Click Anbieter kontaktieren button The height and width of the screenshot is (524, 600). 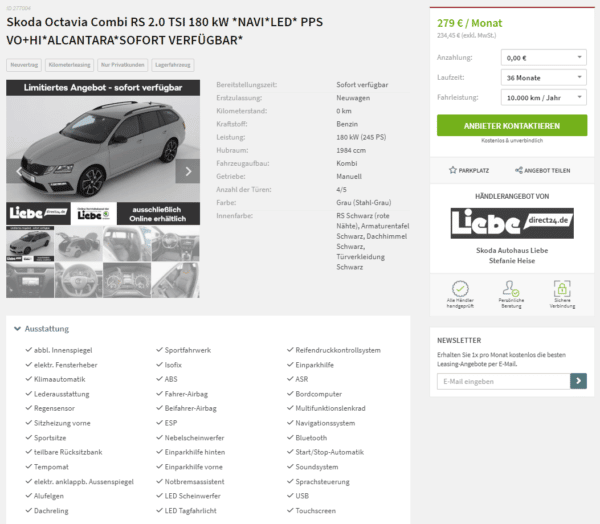pyautogui.click(x=512, y=126)
